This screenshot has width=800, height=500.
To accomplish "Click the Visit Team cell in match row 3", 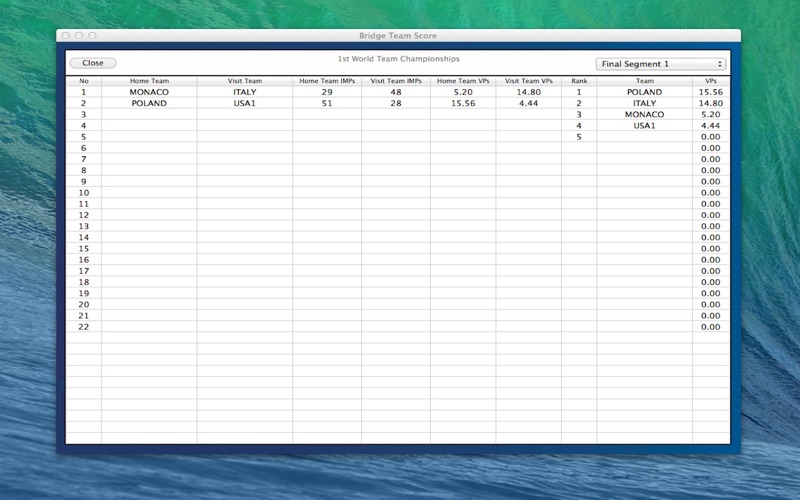I will pos(245,114).
